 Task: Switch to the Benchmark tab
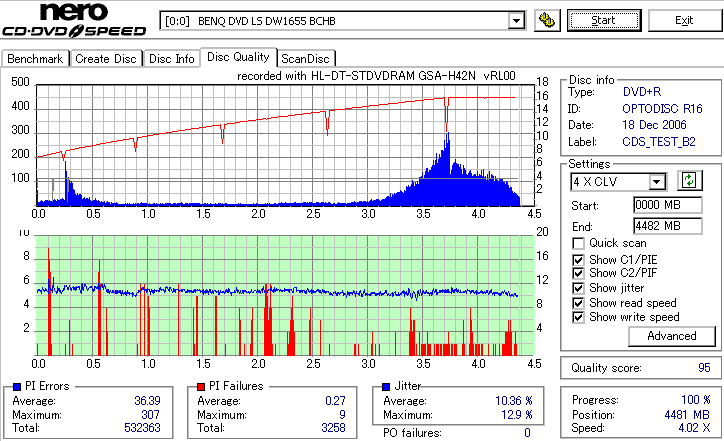(35, 59)
